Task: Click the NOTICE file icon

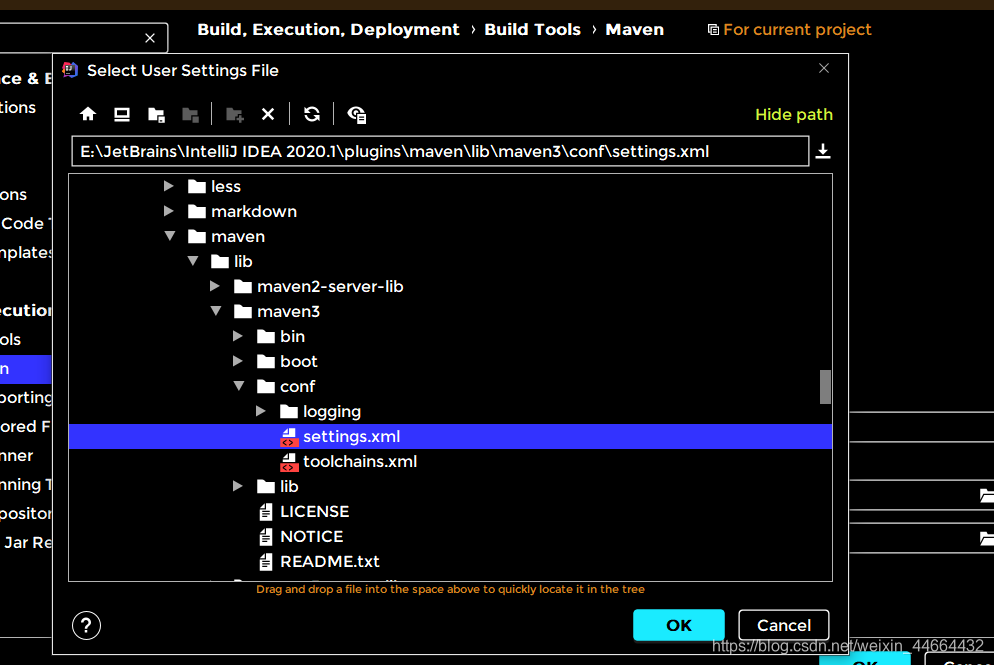Action: [266, 537]
